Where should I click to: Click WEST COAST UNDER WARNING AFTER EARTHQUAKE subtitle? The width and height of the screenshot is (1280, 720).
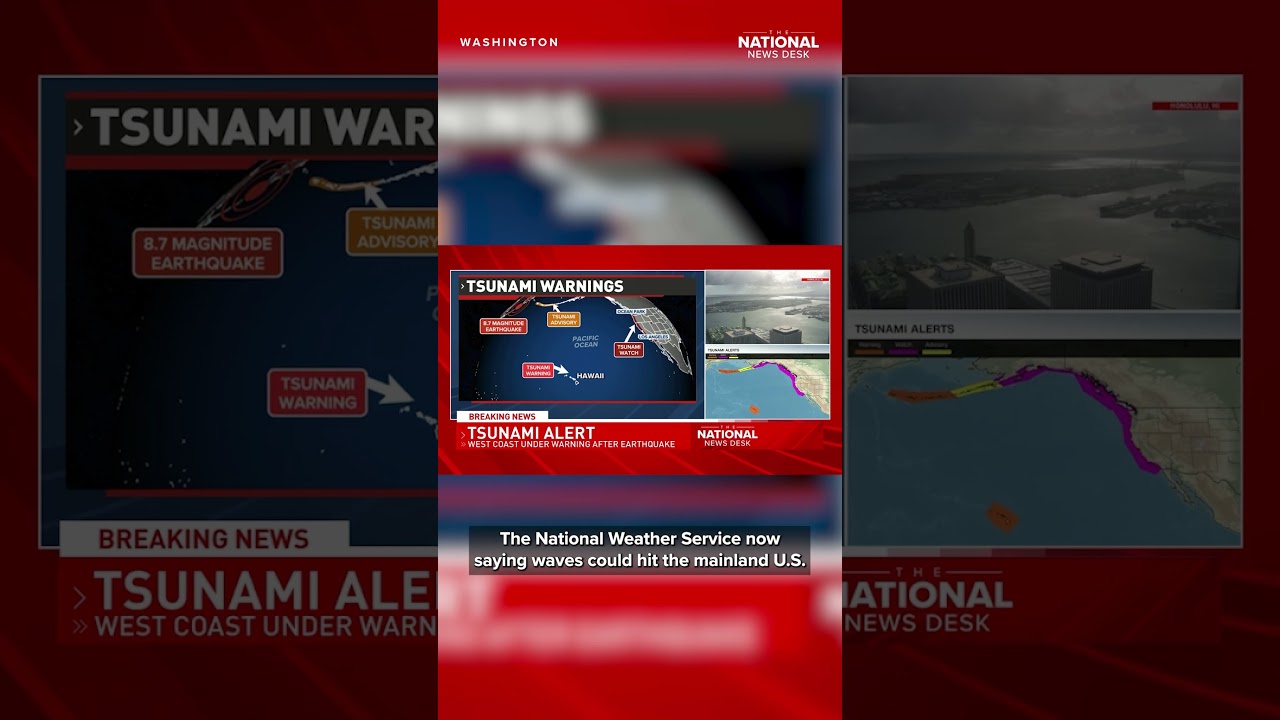571,444
